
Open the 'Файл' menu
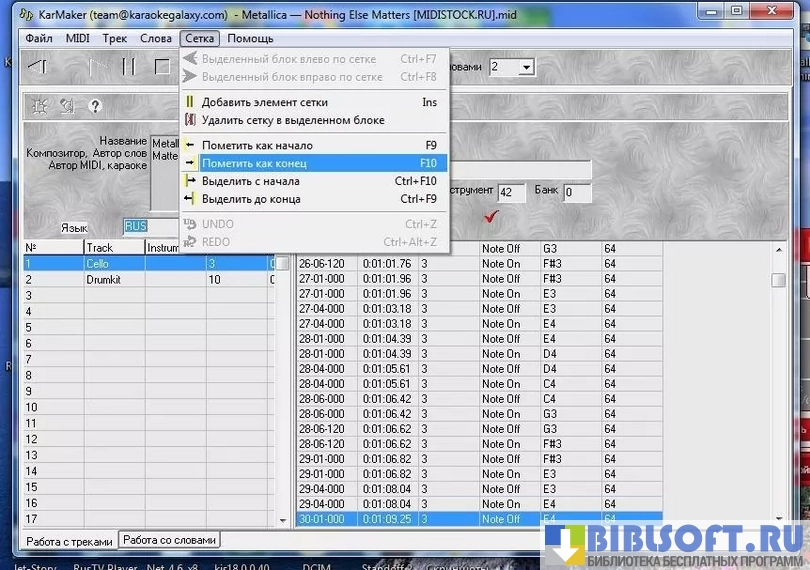coord(39,38)
